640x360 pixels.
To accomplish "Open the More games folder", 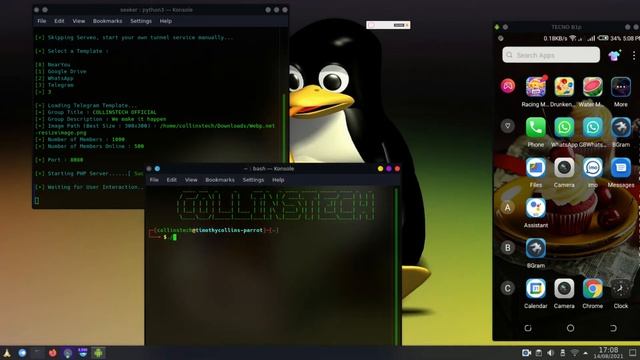I will pos(620,87).
